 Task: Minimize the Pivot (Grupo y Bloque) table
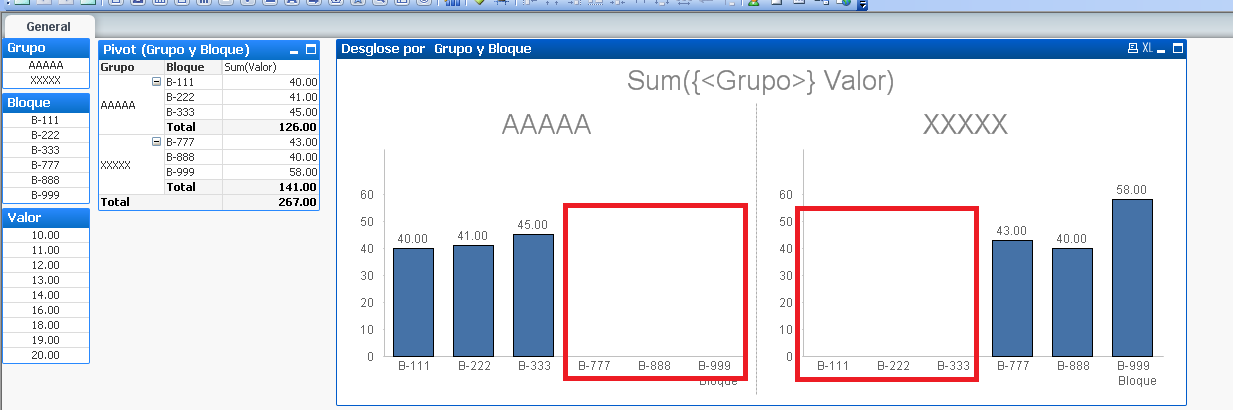click(x=294, y=50)
